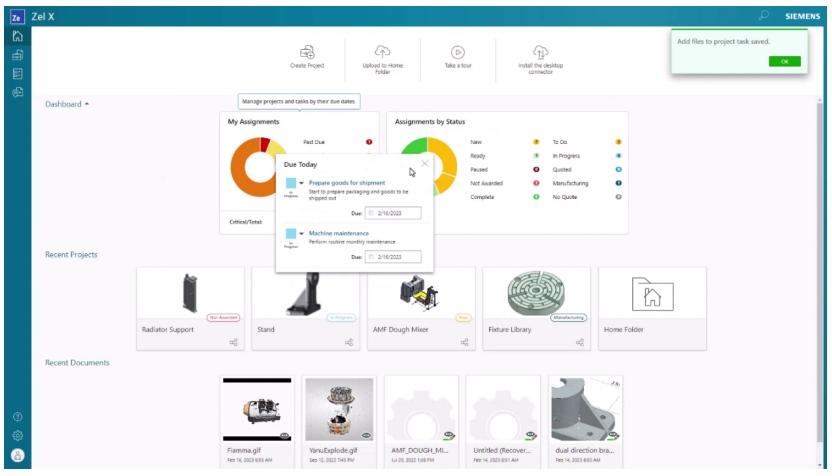The height and width of the screenshot is (476, 832).
Task: Click the Past Due red indicator
Action: pyautogui.click(x=369, y=142)
